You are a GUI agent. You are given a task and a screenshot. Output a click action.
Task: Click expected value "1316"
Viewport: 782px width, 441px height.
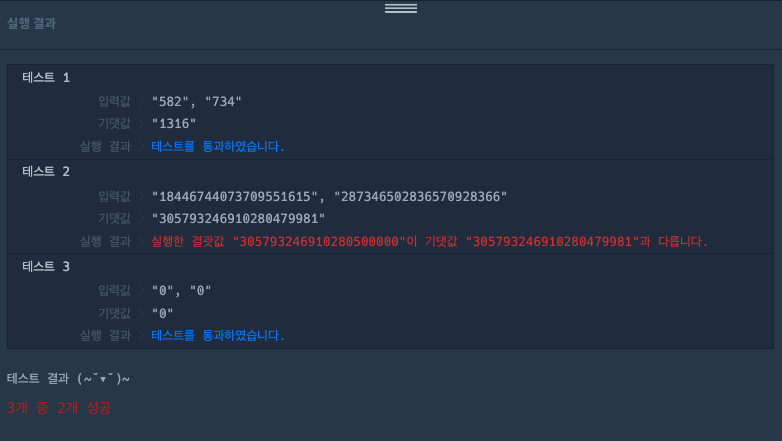click(x=174, y=124)
